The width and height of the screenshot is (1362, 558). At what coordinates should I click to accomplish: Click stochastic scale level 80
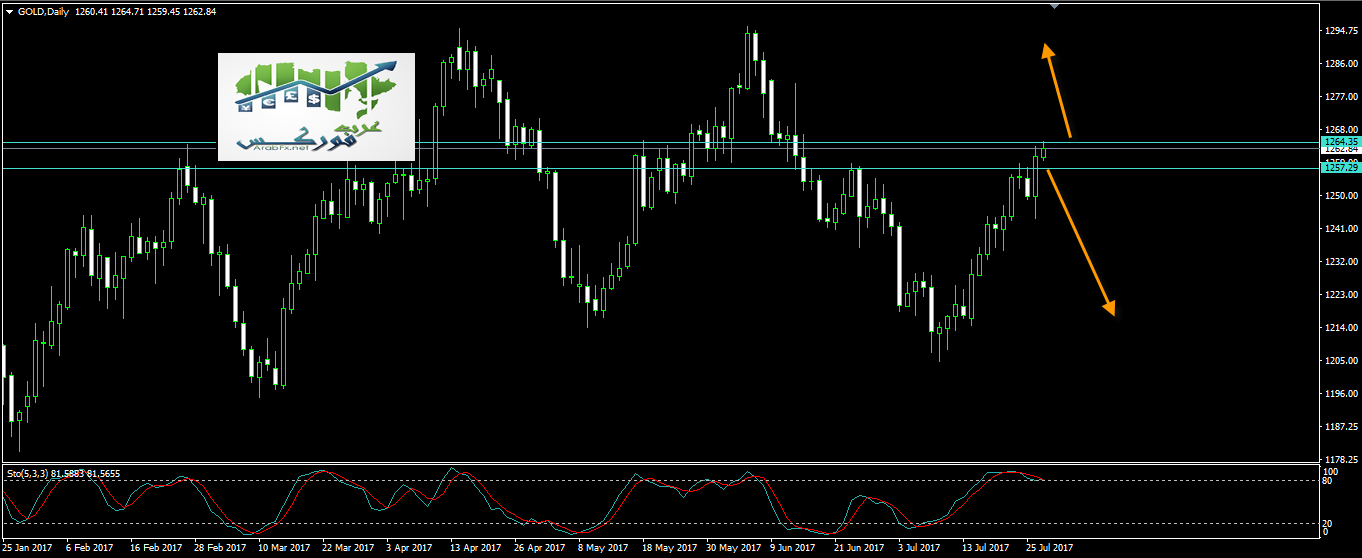tap(1329, 481)
